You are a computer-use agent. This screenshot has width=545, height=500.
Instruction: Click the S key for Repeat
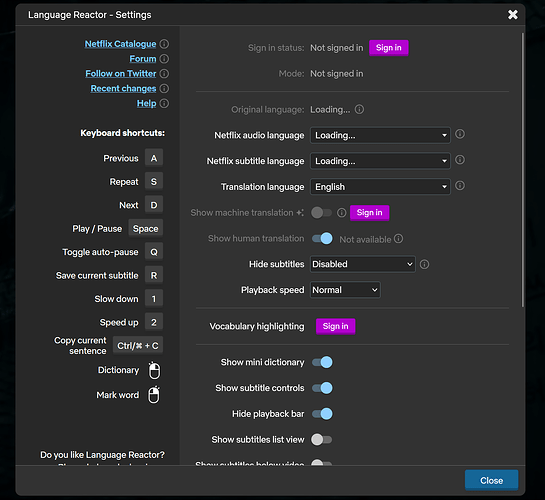(x=154, y=182)
